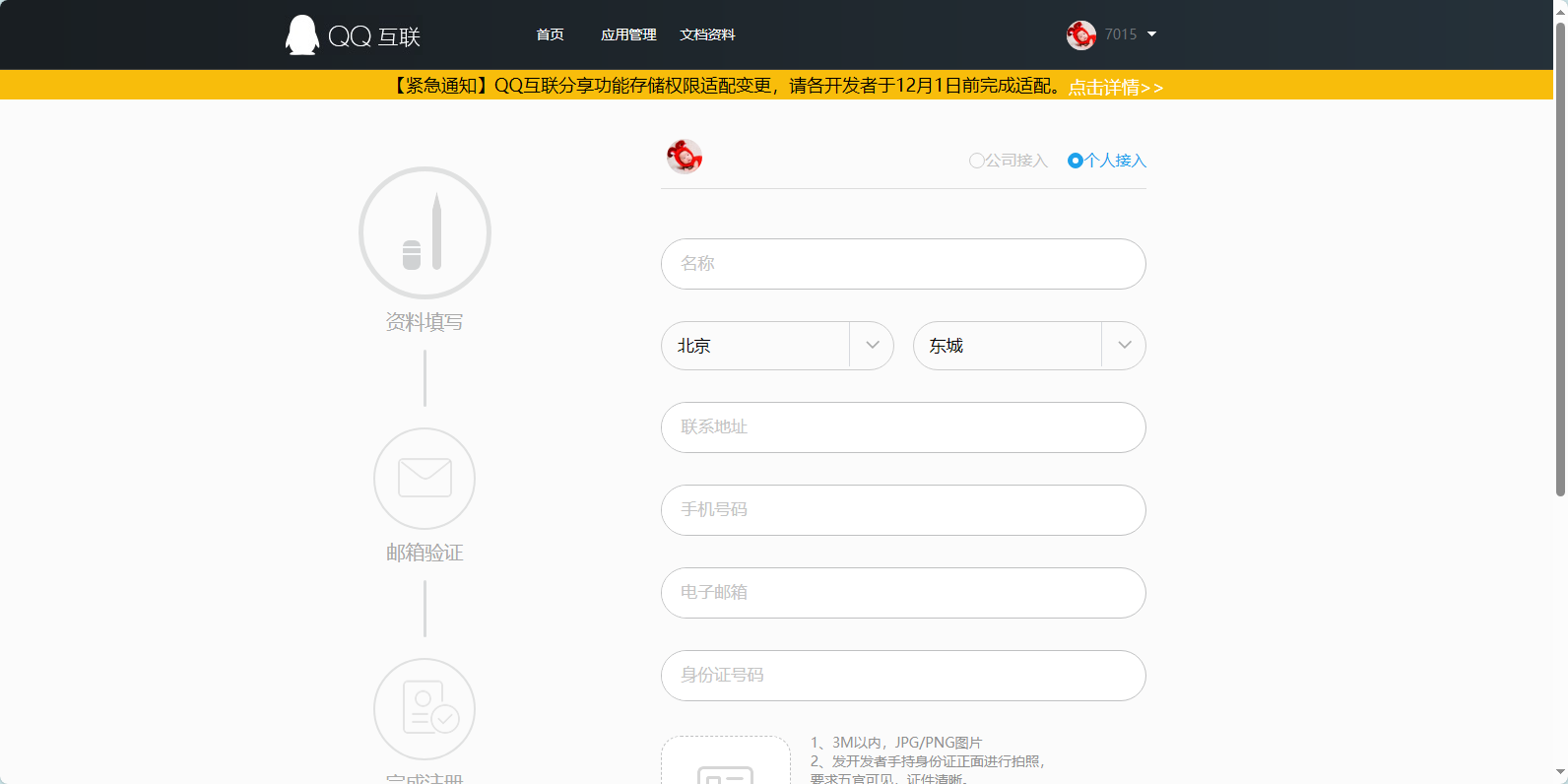Select the 个人接入 radio option
Viewport: 1568px width, 784px height.
[x=1076, y=161]
